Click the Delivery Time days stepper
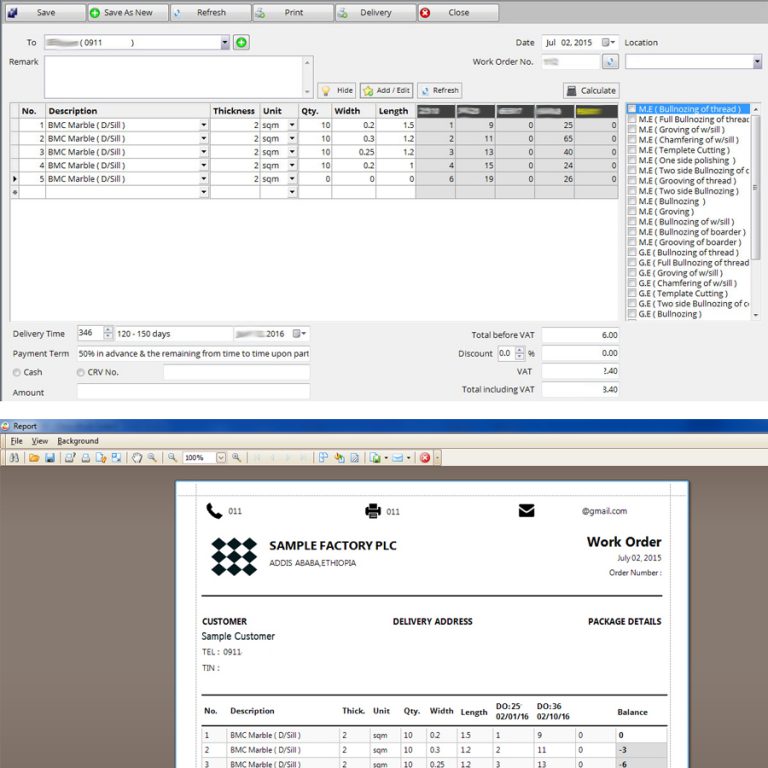768x768 pixels. [108, 333]
